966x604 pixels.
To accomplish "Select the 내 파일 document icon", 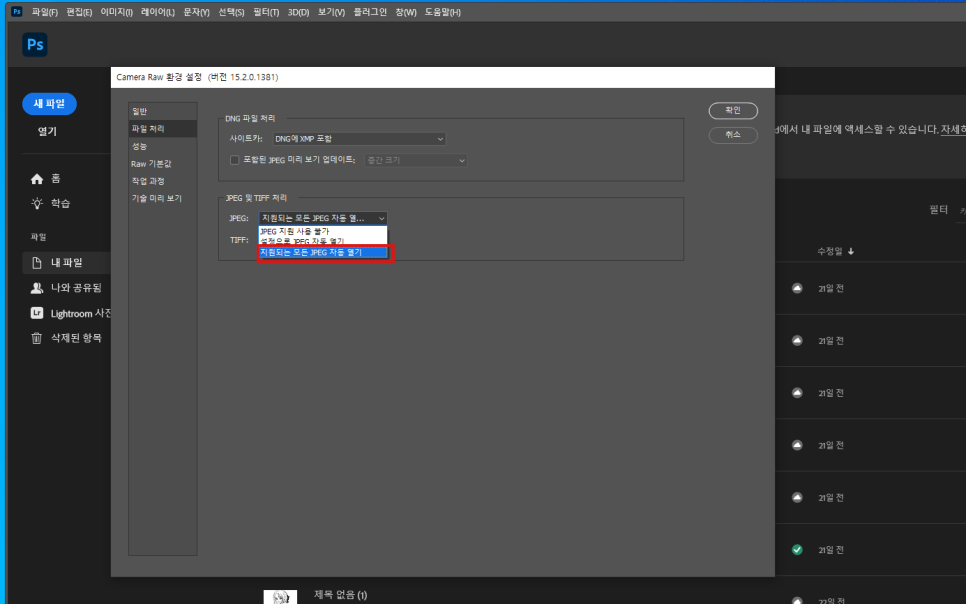I will [37, 263].
